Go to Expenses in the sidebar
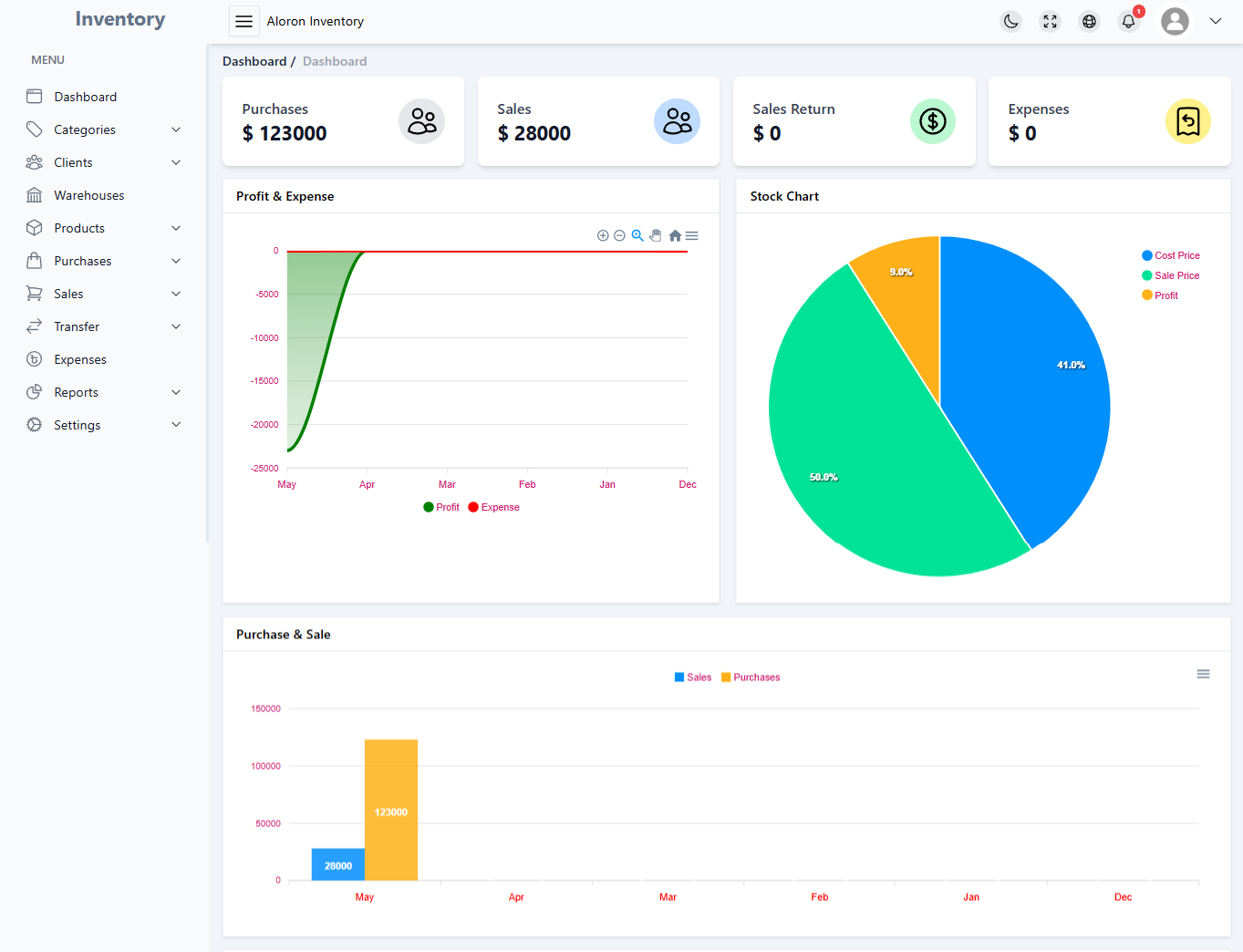This screenshot has height=952, width=1243. (x=80, y=359)
